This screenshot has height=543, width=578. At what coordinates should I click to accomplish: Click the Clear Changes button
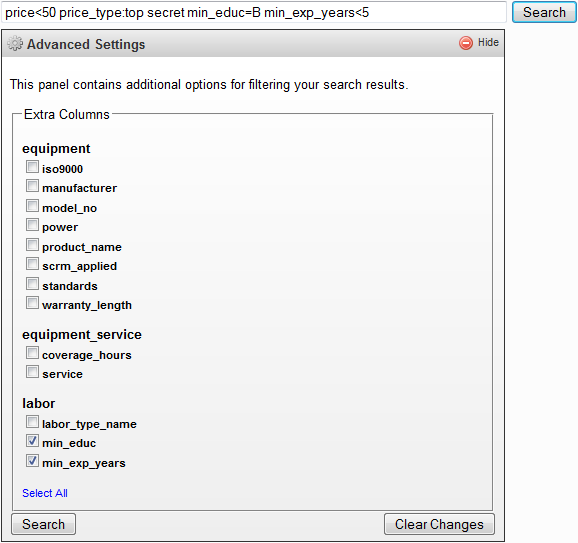(x=439, y=524)
